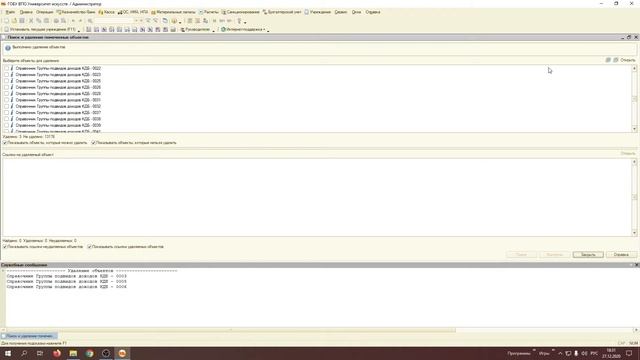Open Task View on the taskbar

point(40,353)
